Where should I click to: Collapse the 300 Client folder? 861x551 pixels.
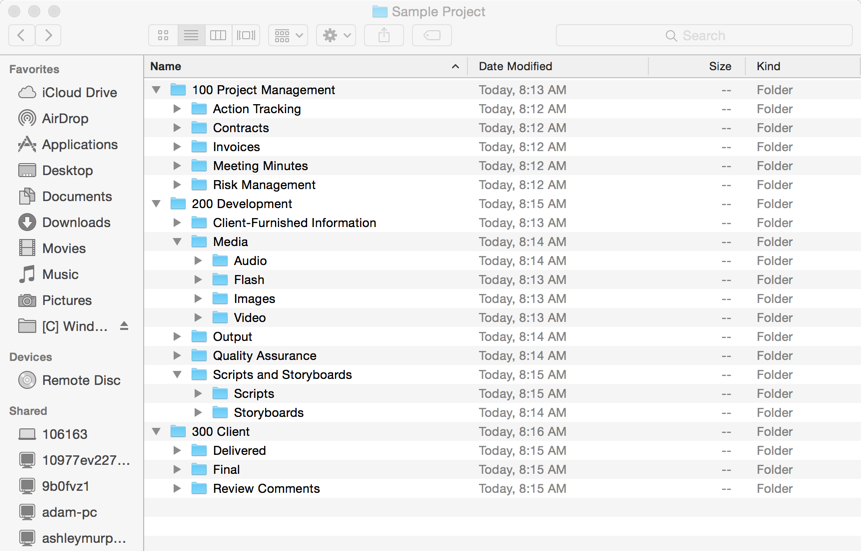[156, 431]
